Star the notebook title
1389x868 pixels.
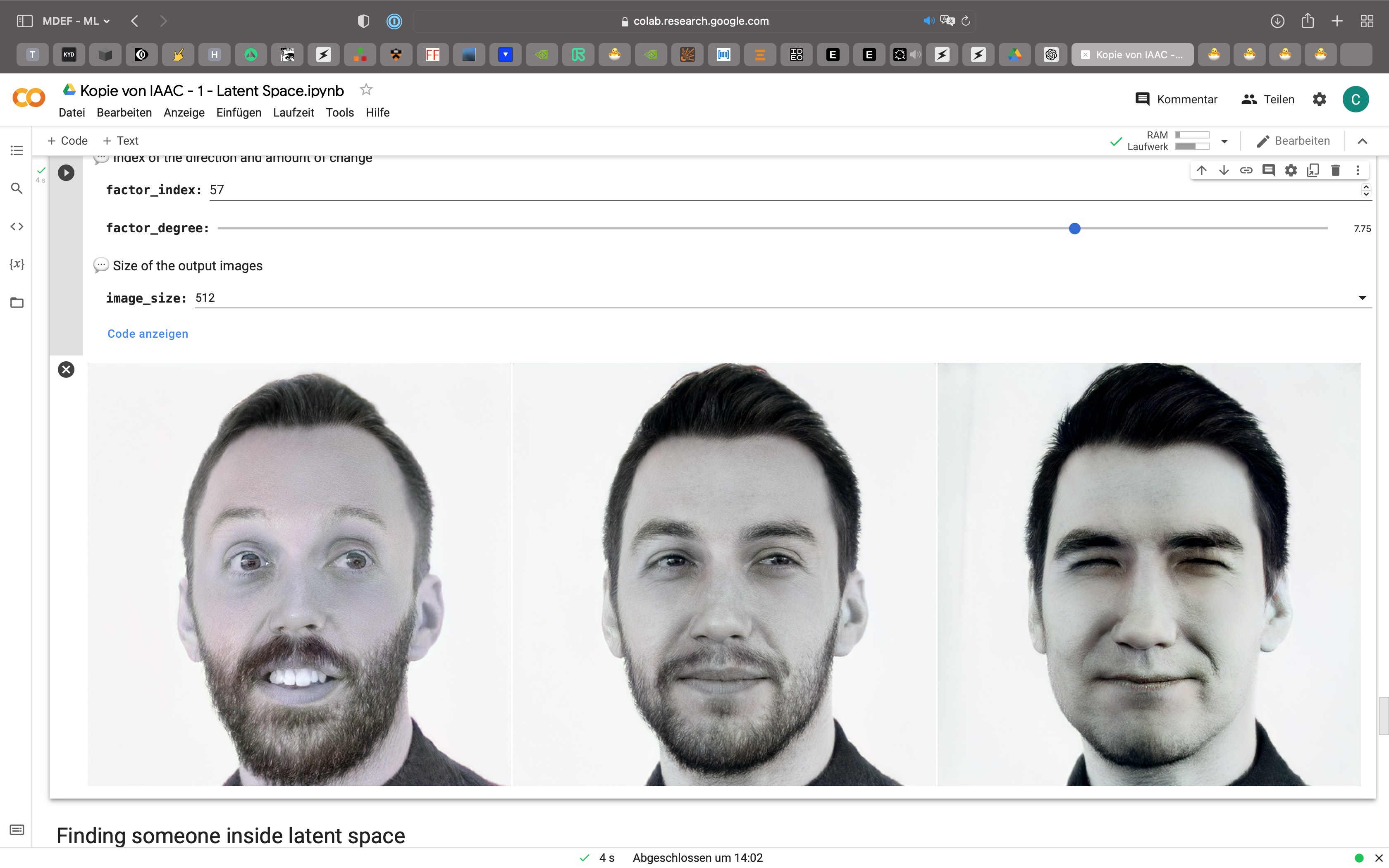click(365, 90)
